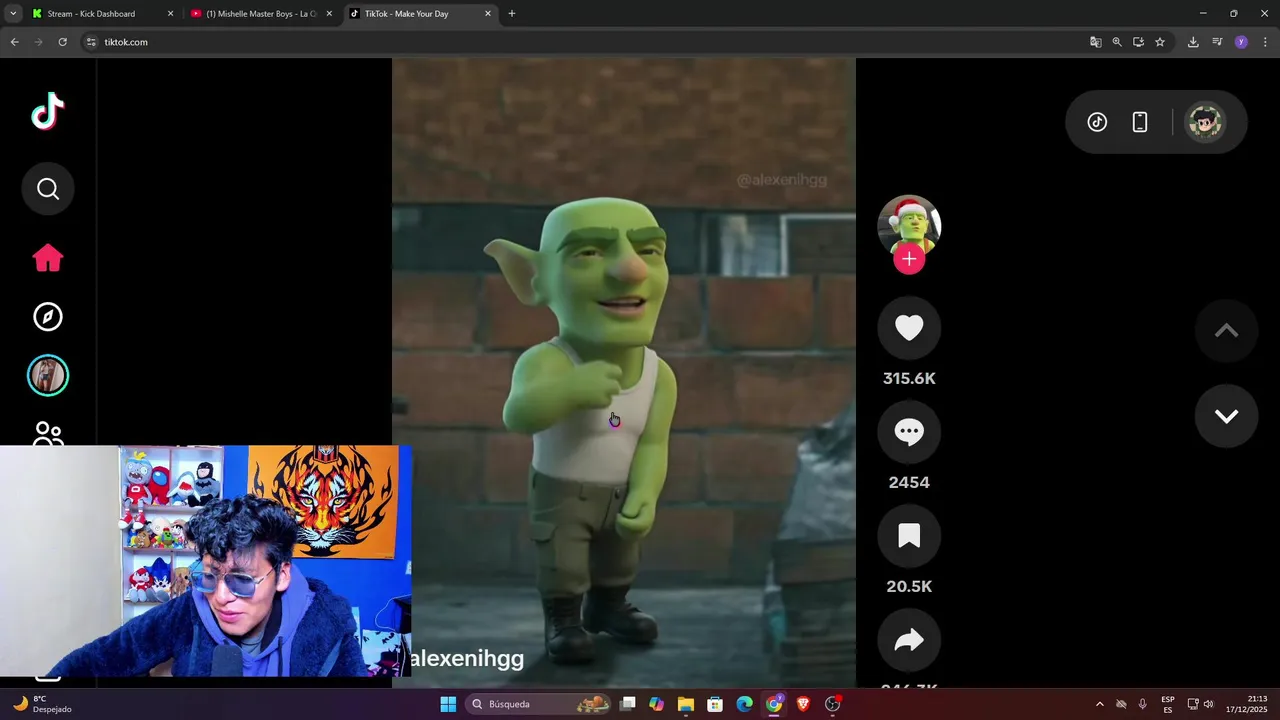The image size is (1280, 720).
Task: Open the alexenihgg username link
Action: pos(467,658)
